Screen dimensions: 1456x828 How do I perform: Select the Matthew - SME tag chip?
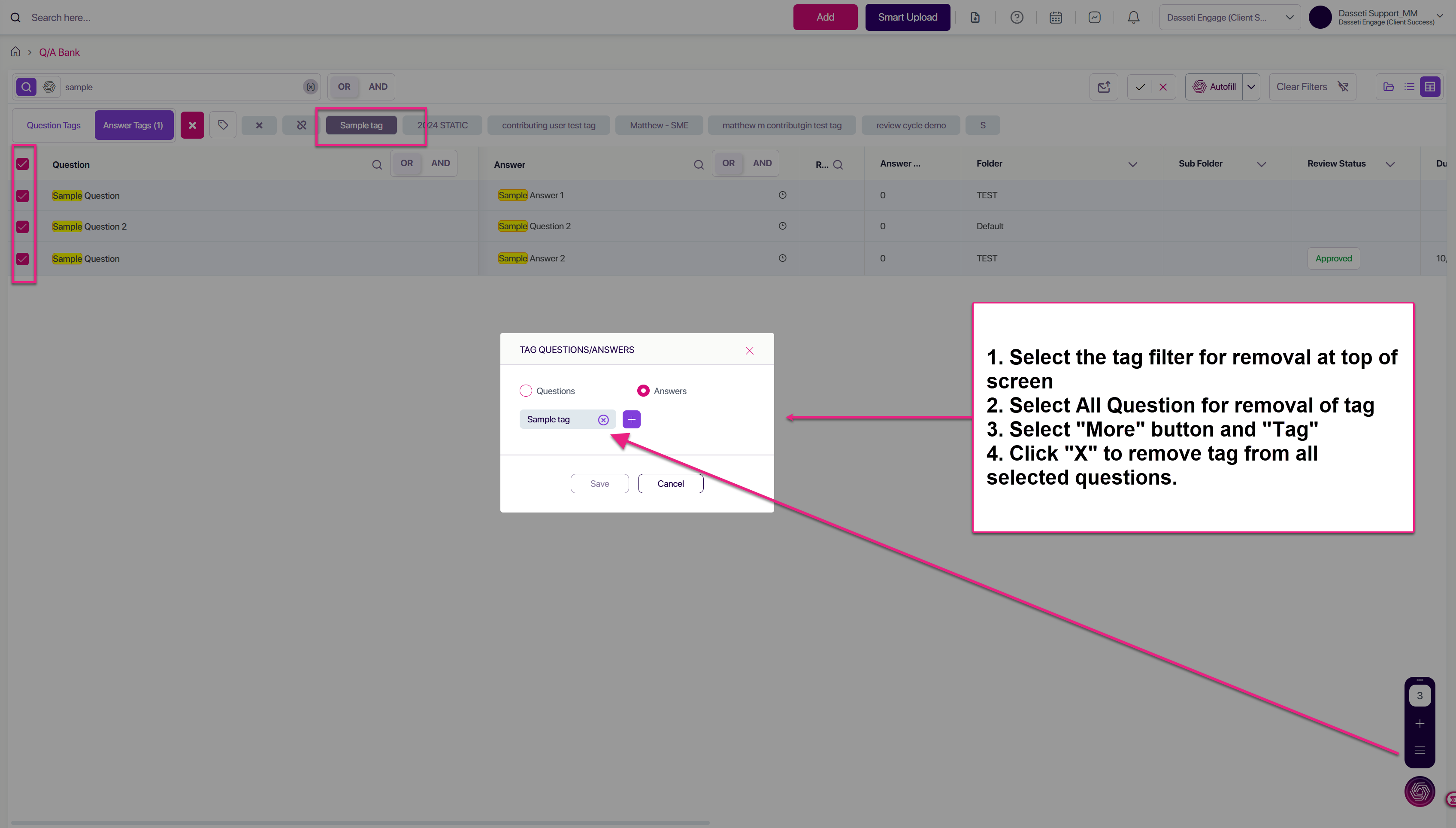click(659, 125)
